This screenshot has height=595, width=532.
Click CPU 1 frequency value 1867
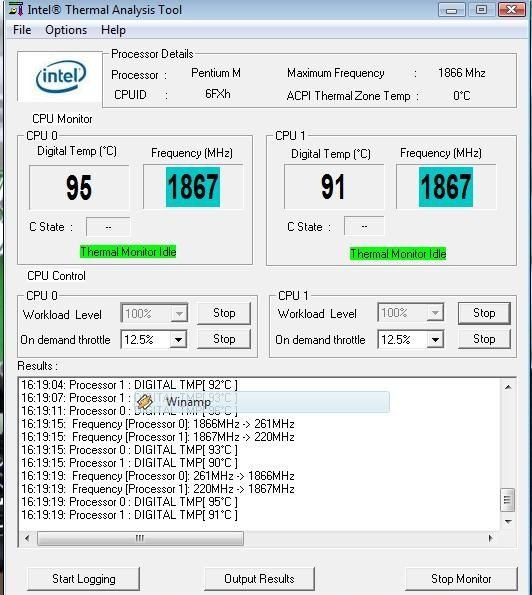click(446, 187)
